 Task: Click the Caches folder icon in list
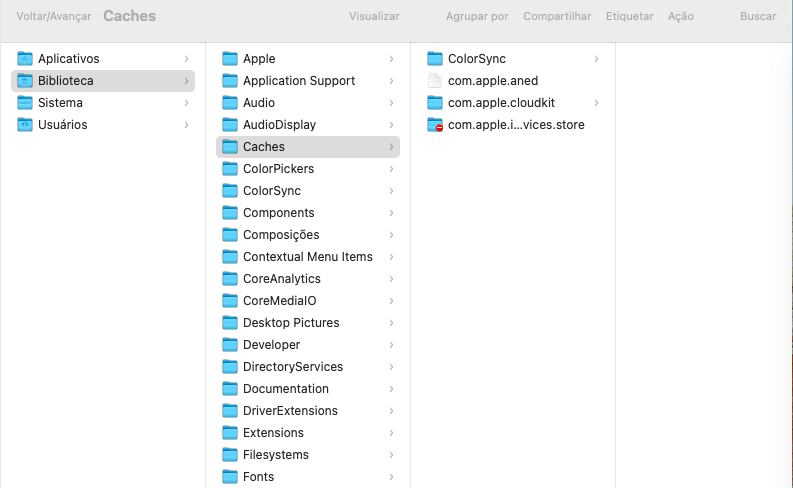pos(230,147)
